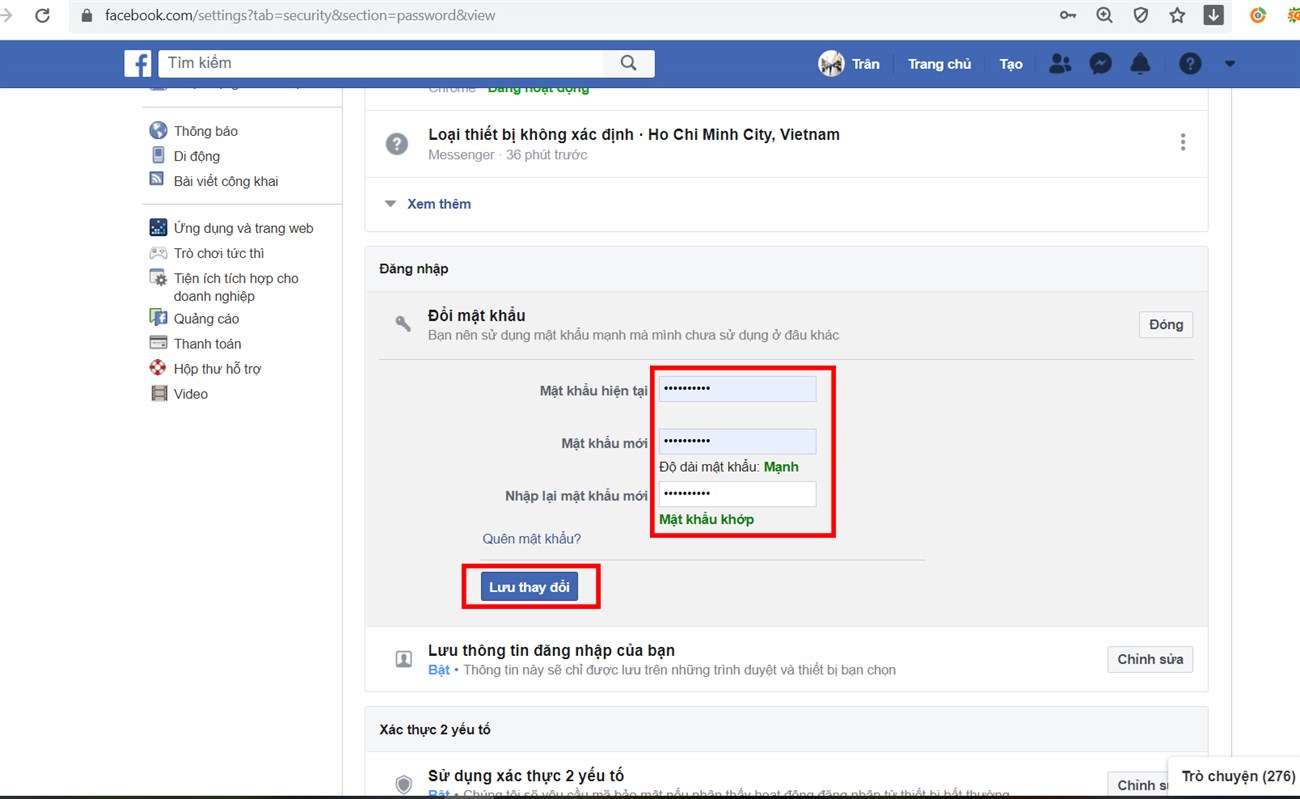Viewport: 1300px width, 799px height.
Task: Click the Mật khẩu mới field
Action: [737, 441]
